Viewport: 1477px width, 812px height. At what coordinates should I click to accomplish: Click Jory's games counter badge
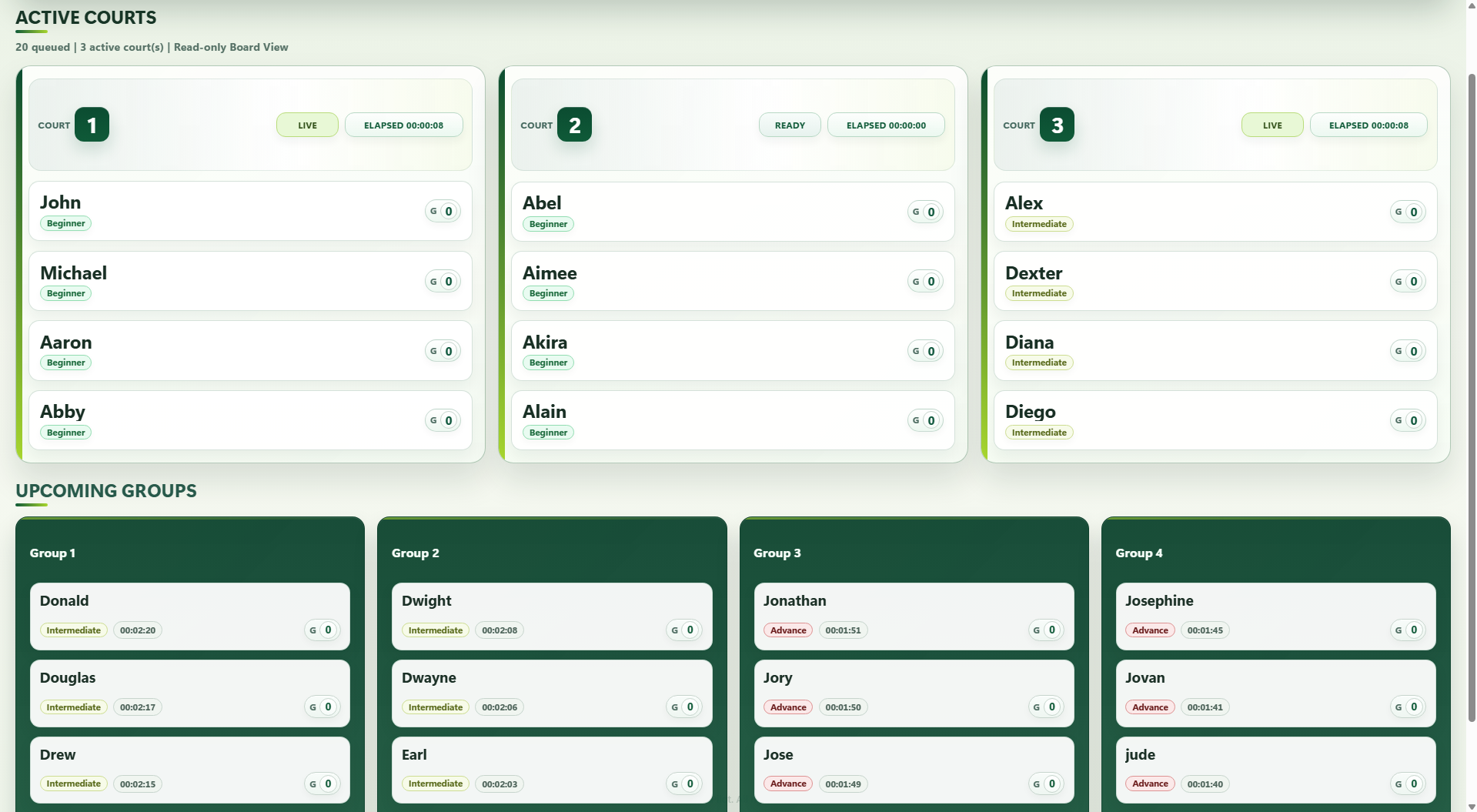[x=1045, y=707]
